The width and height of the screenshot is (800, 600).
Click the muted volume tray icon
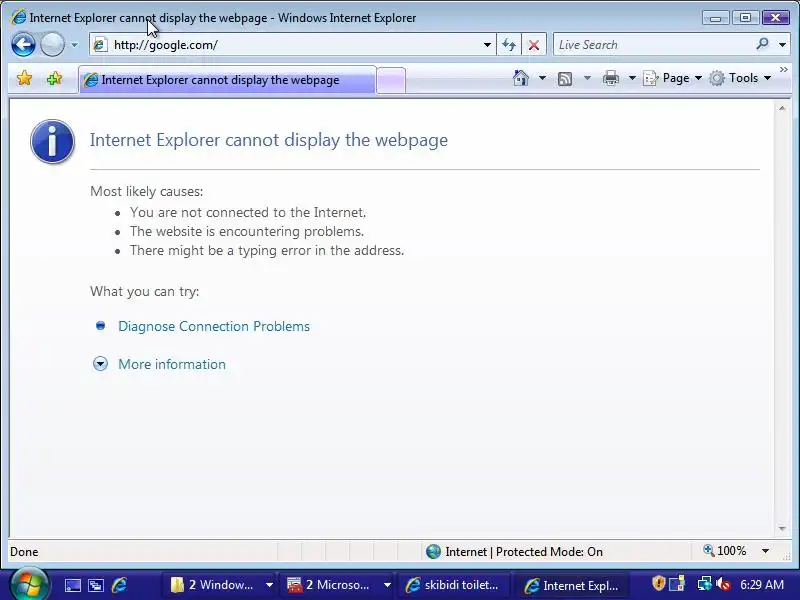[x=723, y=584]
